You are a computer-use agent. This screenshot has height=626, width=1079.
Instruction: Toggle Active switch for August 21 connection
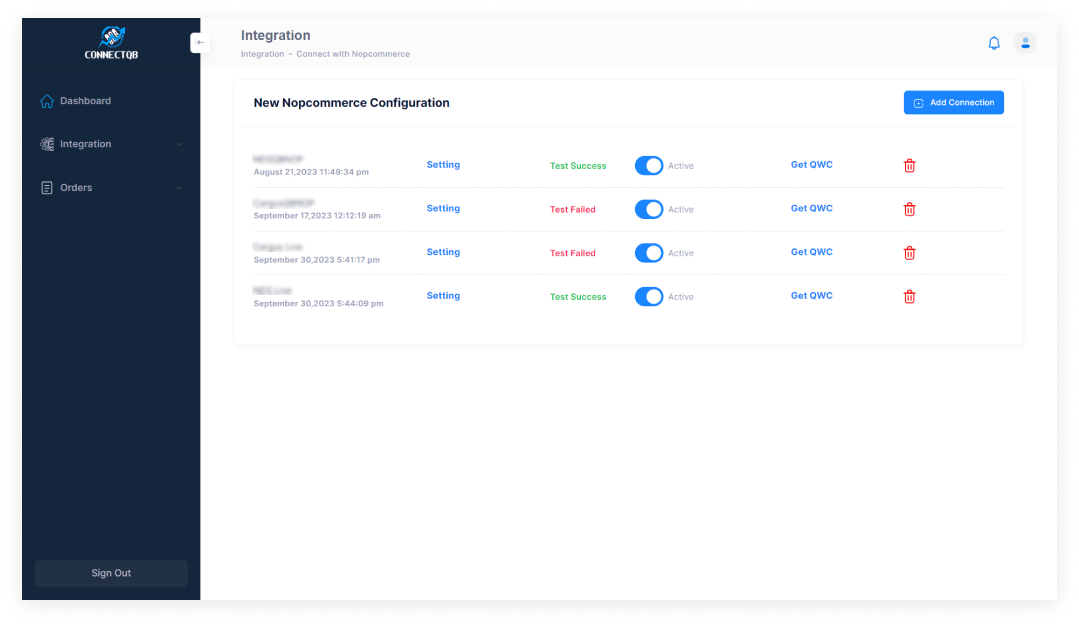point(649,166)
